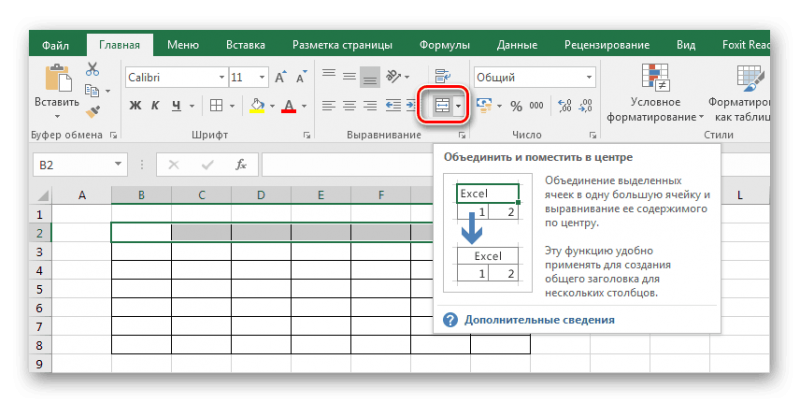
Task: Expand the borders dropdown arrow
Action: coord(232,106)
